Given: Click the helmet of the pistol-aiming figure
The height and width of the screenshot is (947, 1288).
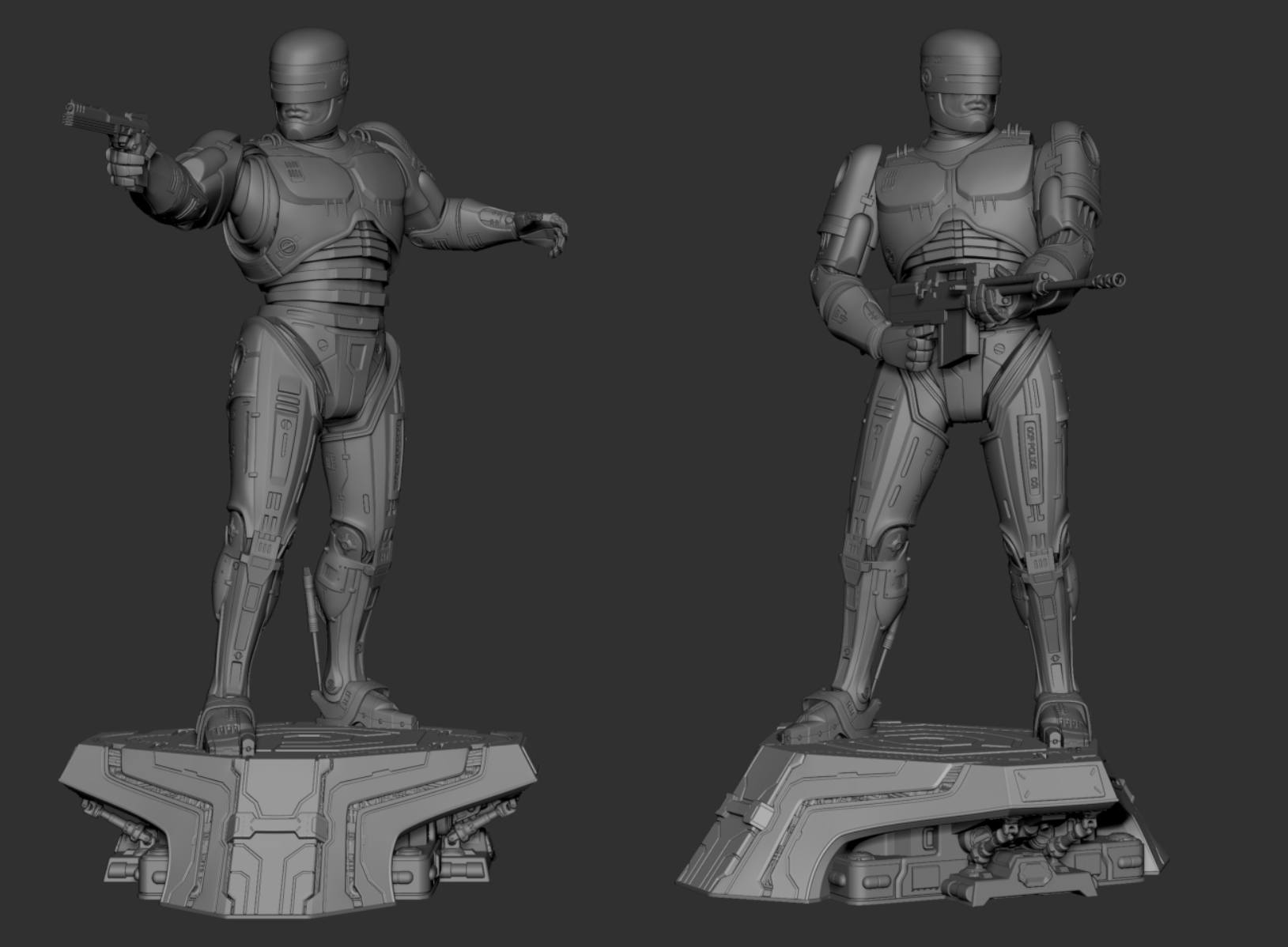Looking at the screenshot, I should (x=309, y=65).
